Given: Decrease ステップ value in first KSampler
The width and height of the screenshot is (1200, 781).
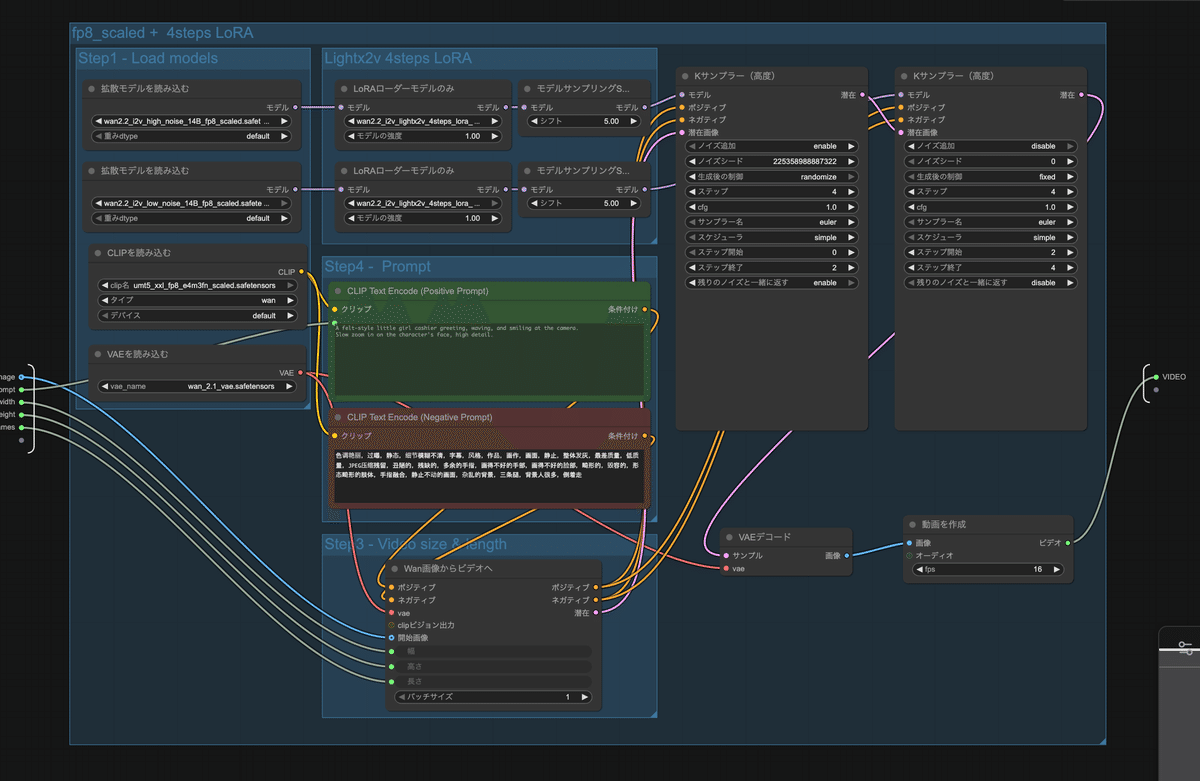Looking at the screenshot, I should pos(694,192).
